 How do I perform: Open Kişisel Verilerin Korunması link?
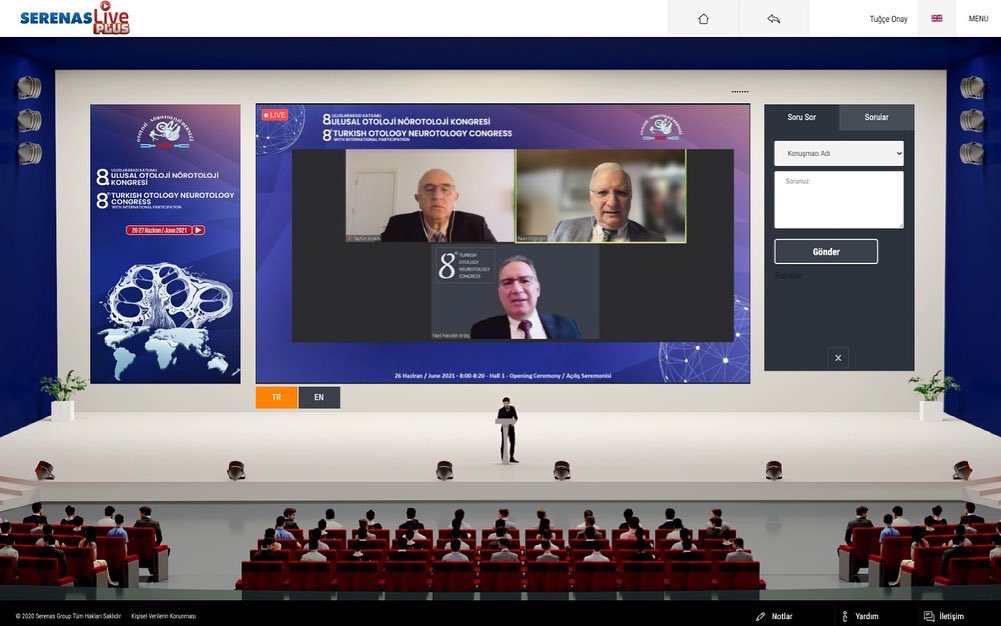(x=163, y=616)
